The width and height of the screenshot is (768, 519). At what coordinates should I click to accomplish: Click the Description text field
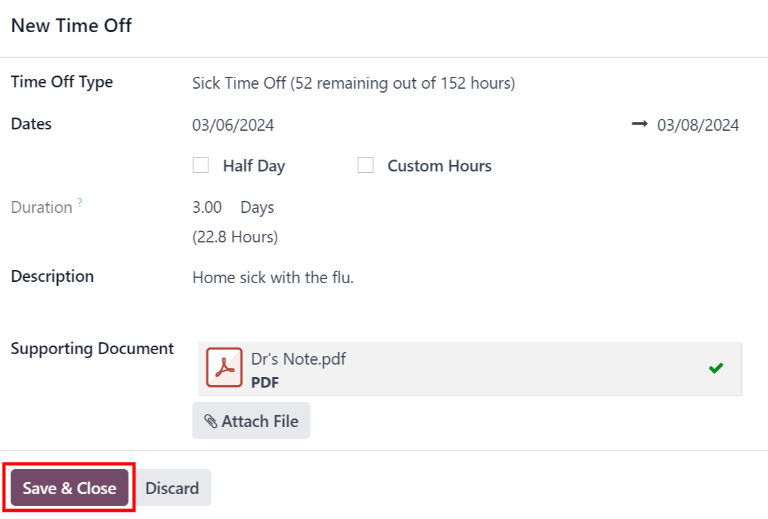273,277
